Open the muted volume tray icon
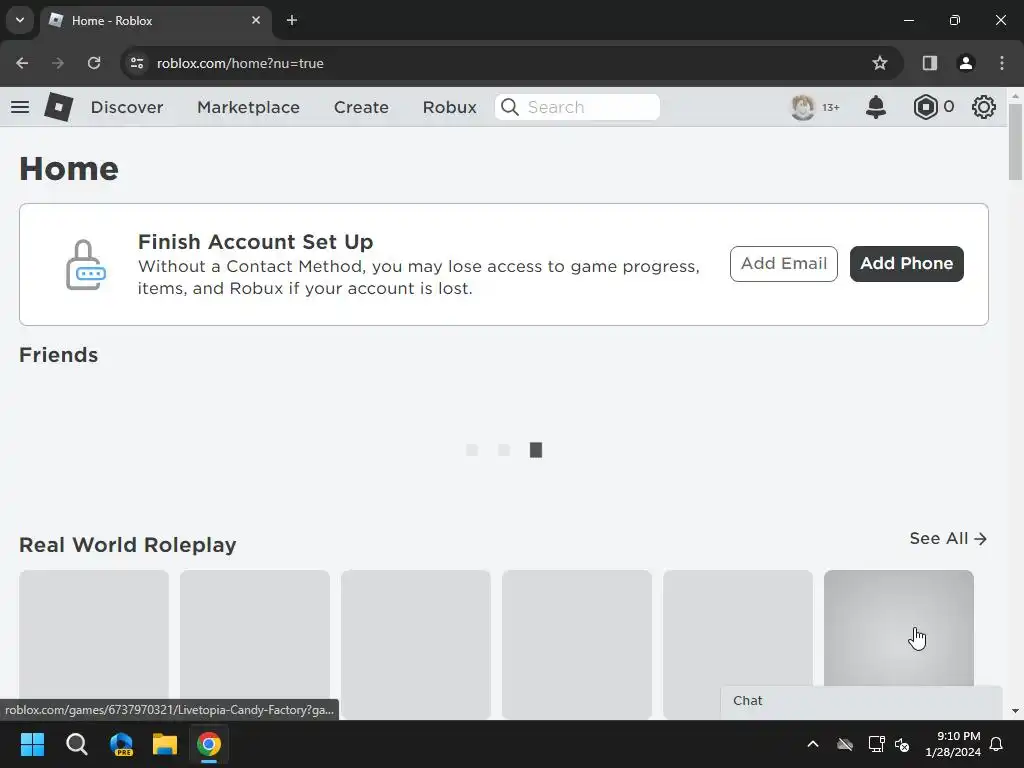Image resolution: width=1024 pixels, height=768 pixels. pyautogui.click(x=903, y=744)
